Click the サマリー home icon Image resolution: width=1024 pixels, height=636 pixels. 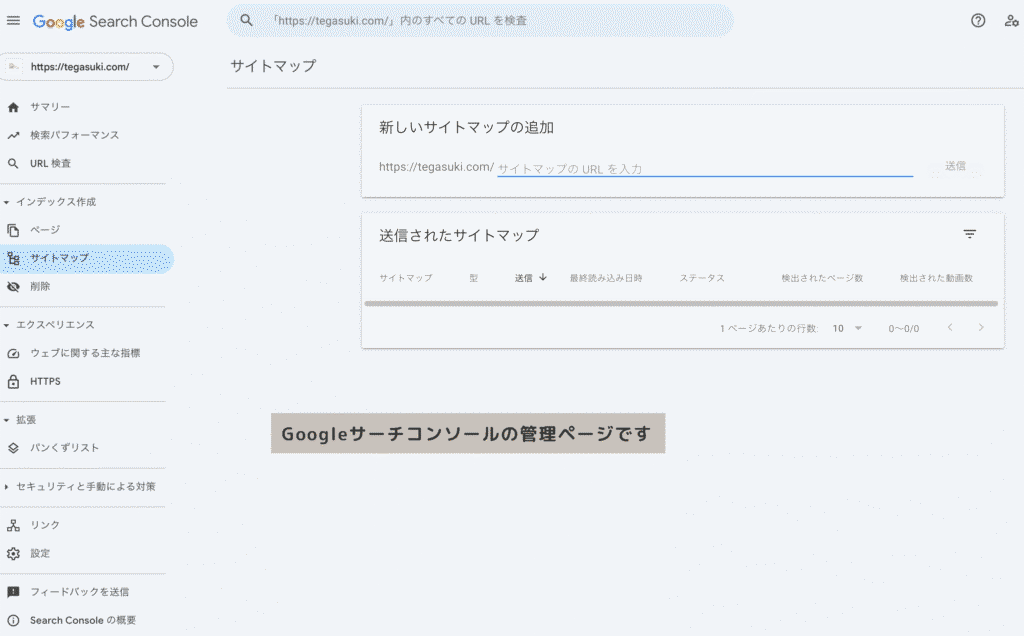13,107
